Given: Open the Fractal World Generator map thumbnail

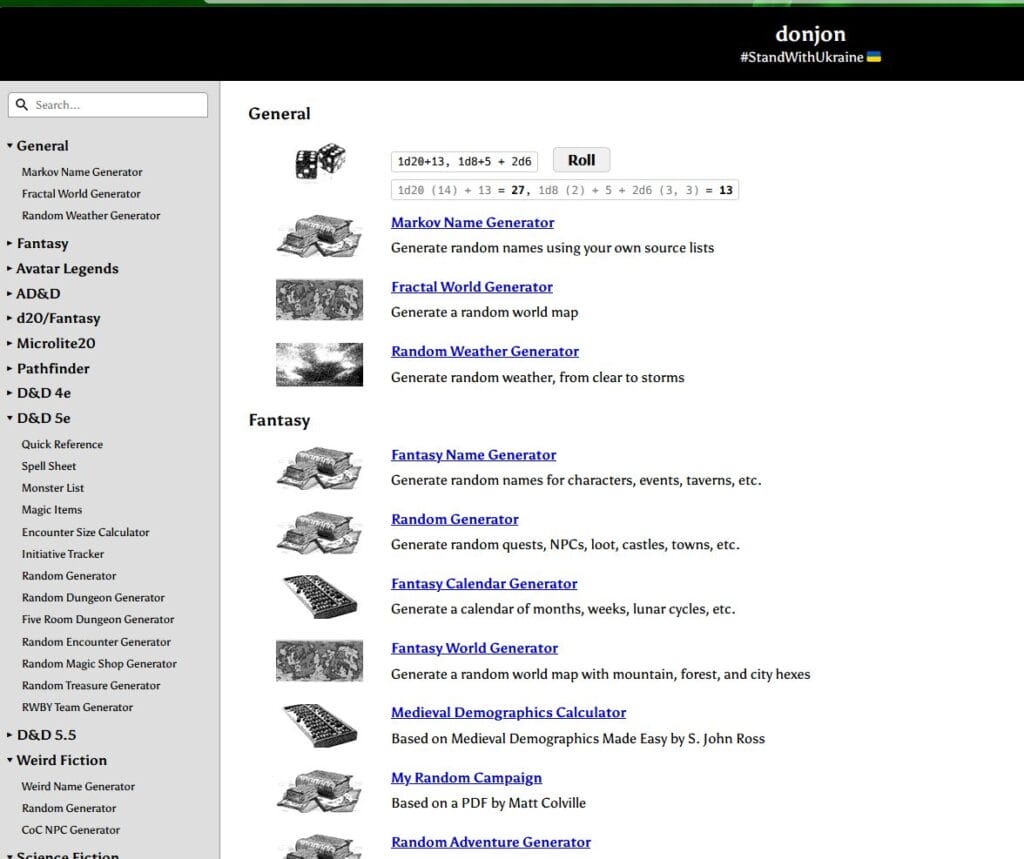Looking at the screenshot, I should click(x=319, y=300).
